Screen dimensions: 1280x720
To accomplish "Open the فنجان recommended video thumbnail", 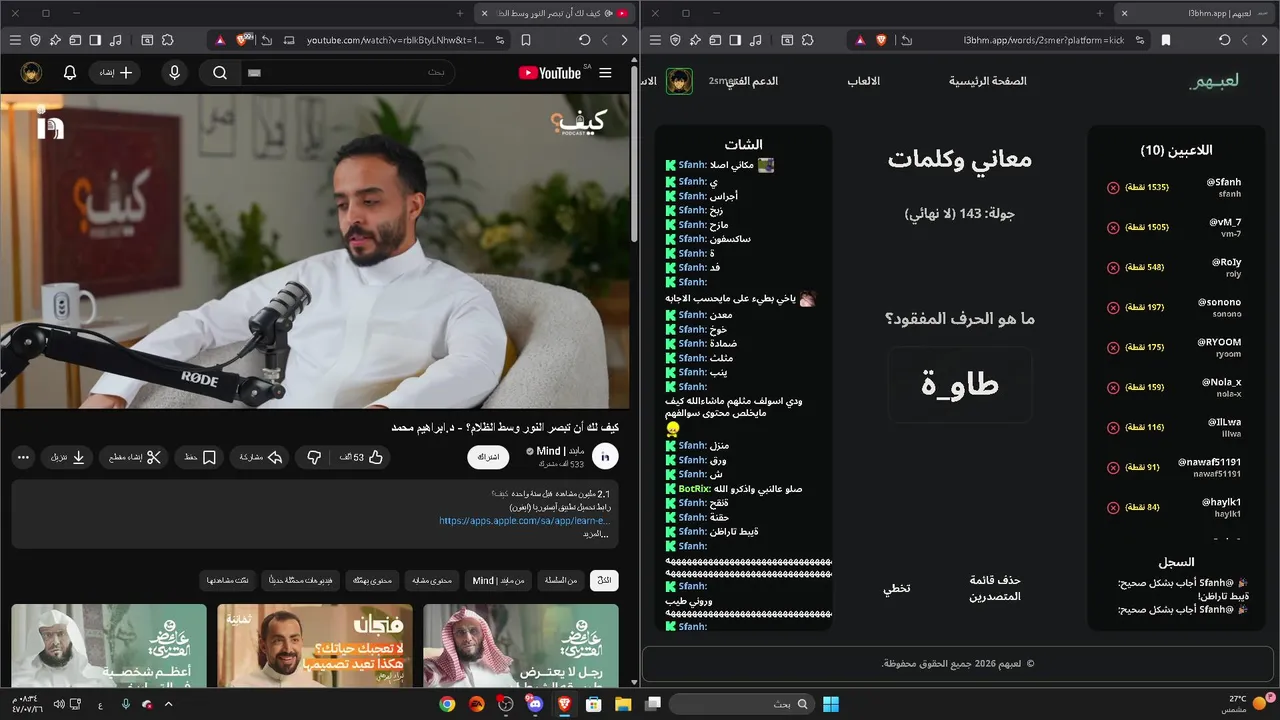I will tap(315, 645).
